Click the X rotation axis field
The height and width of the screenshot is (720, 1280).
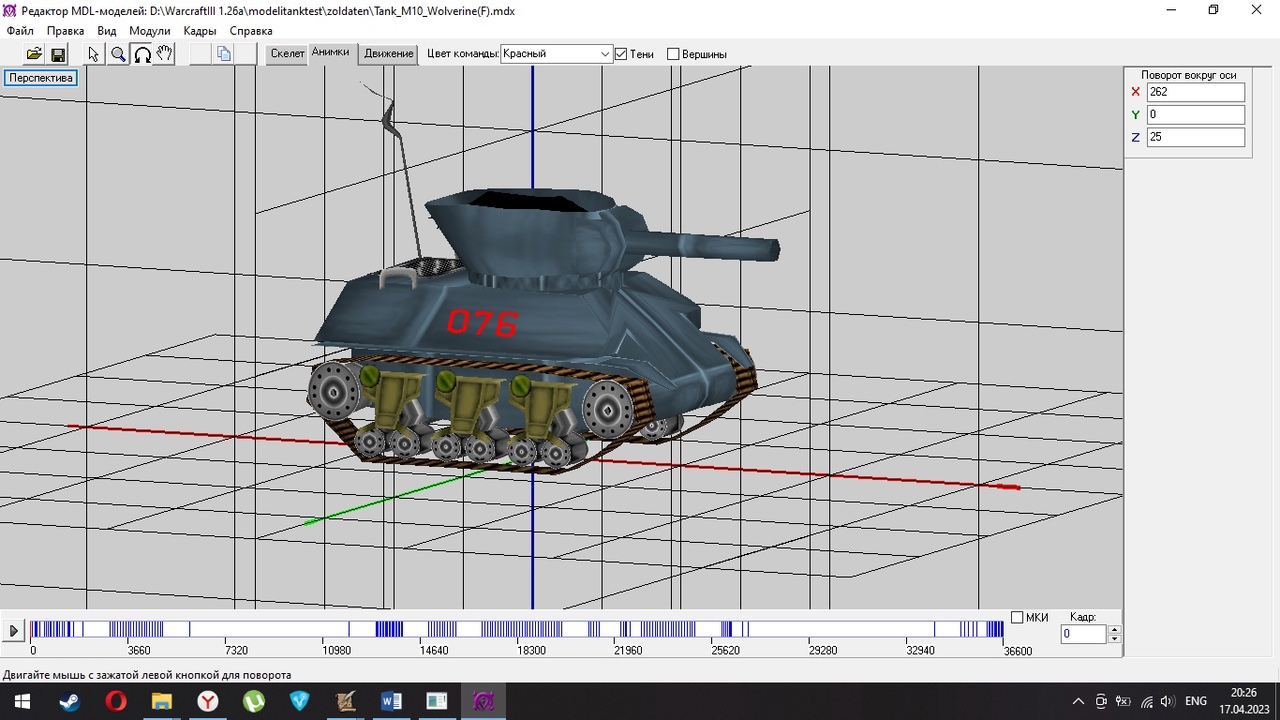[1195, 92]
